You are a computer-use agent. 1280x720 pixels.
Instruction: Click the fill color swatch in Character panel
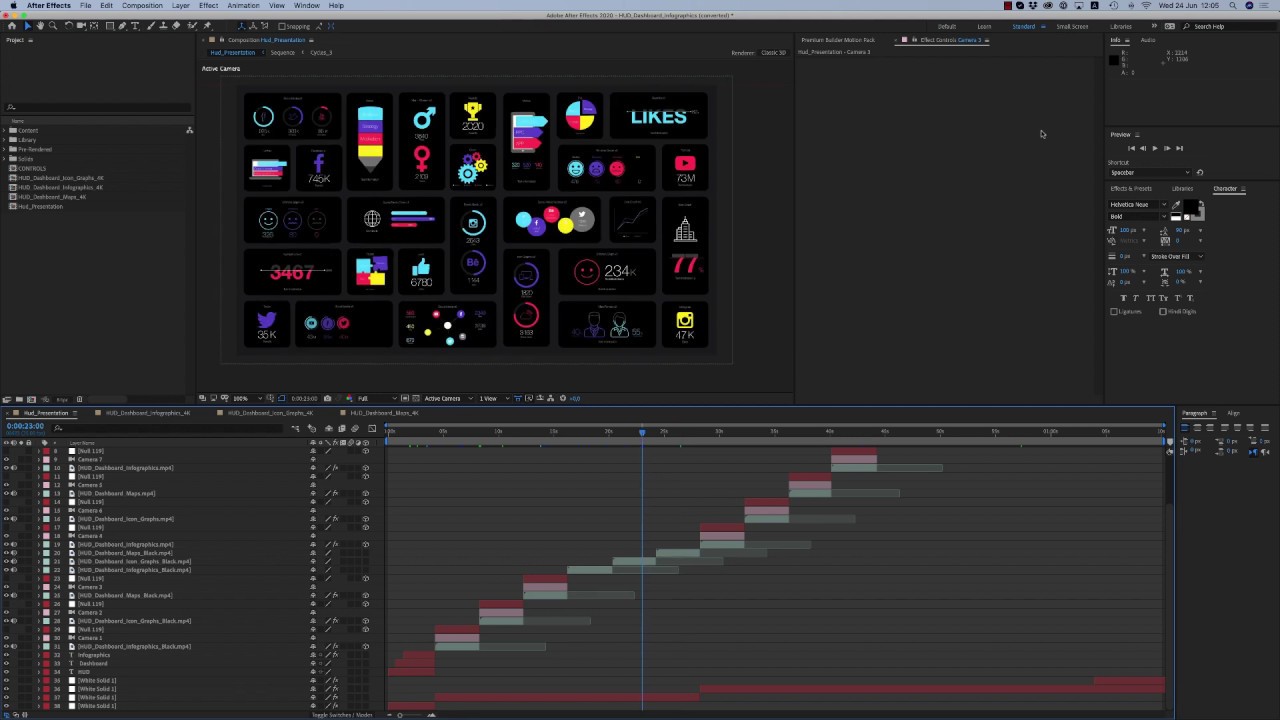click(x=1190, y=207)
